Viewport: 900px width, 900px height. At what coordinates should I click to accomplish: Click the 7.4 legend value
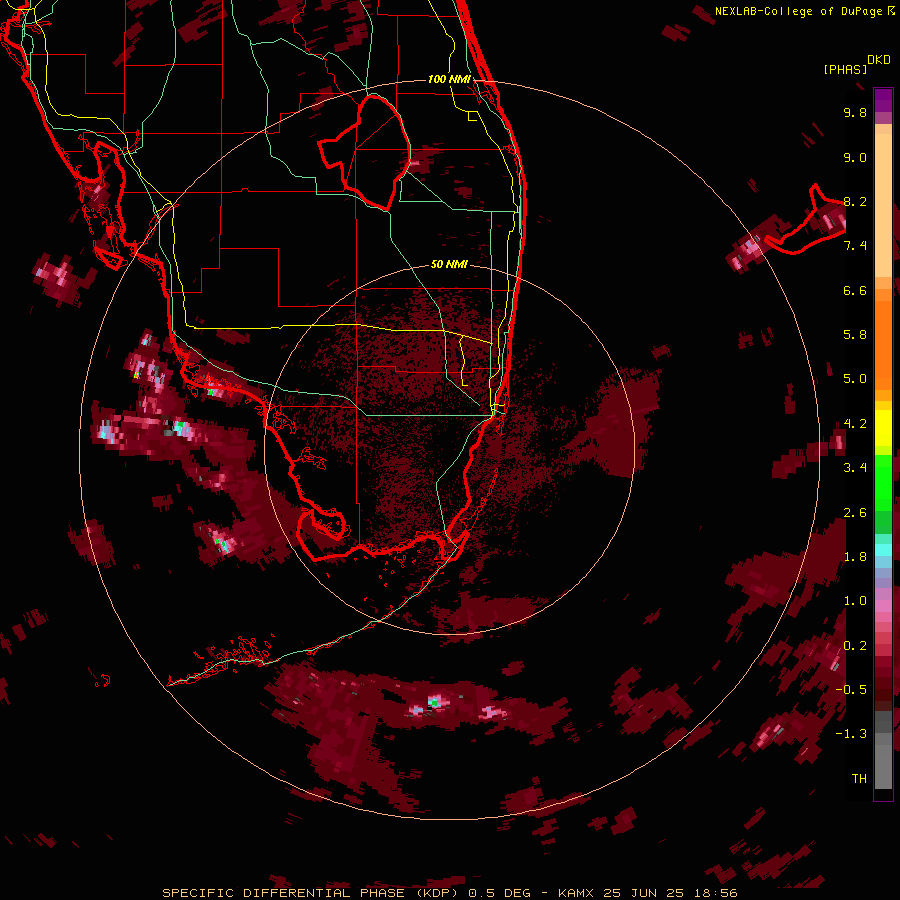pos(855,246)
